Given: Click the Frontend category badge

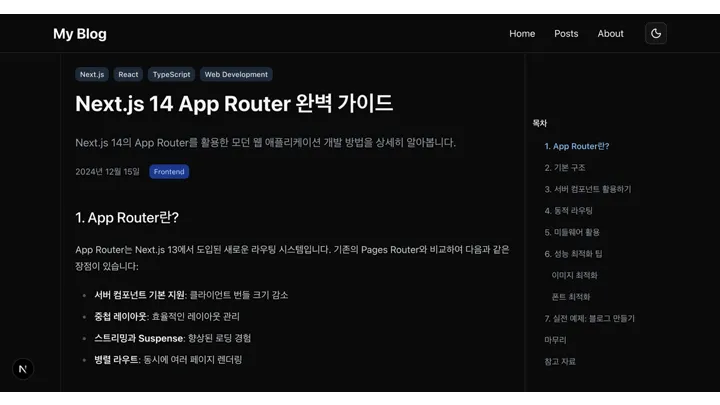Looking at the screenshot, I should pos(169,172).
